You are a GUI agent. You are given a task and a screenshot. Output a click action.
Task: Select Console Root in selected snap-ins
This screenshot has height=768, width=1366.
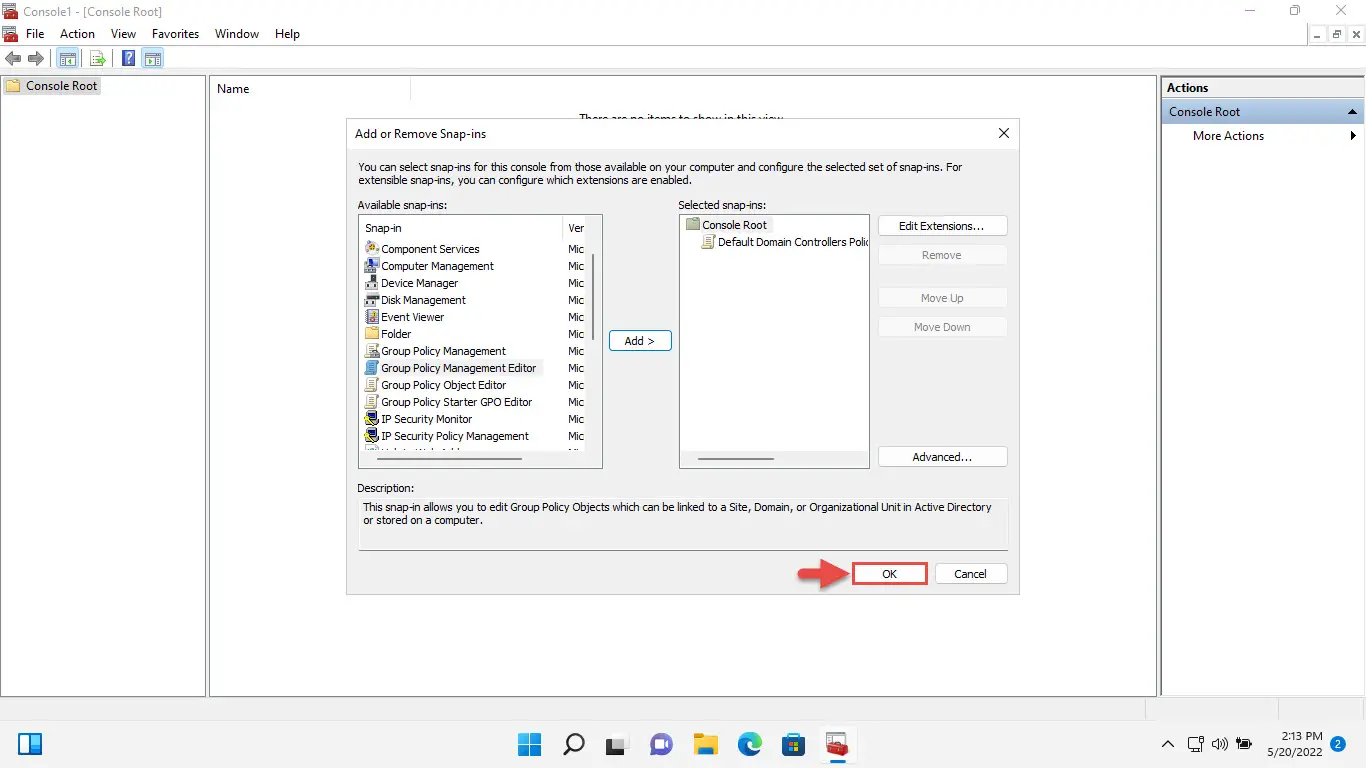[x=734, y=225]
